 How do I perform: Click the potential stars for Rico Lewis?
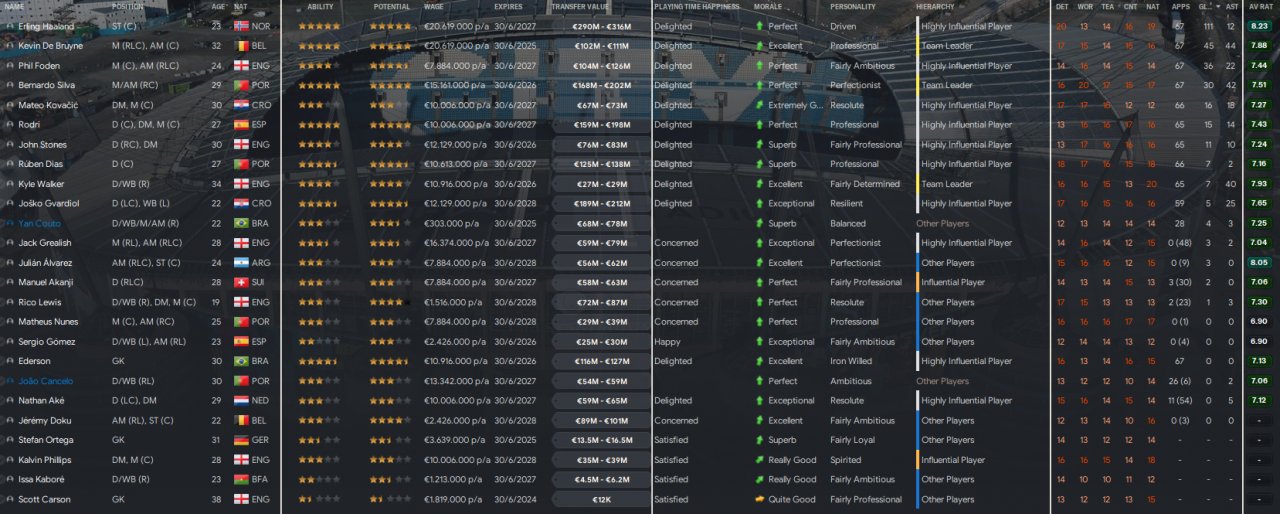pyautogui.click(x=388, y=302)
